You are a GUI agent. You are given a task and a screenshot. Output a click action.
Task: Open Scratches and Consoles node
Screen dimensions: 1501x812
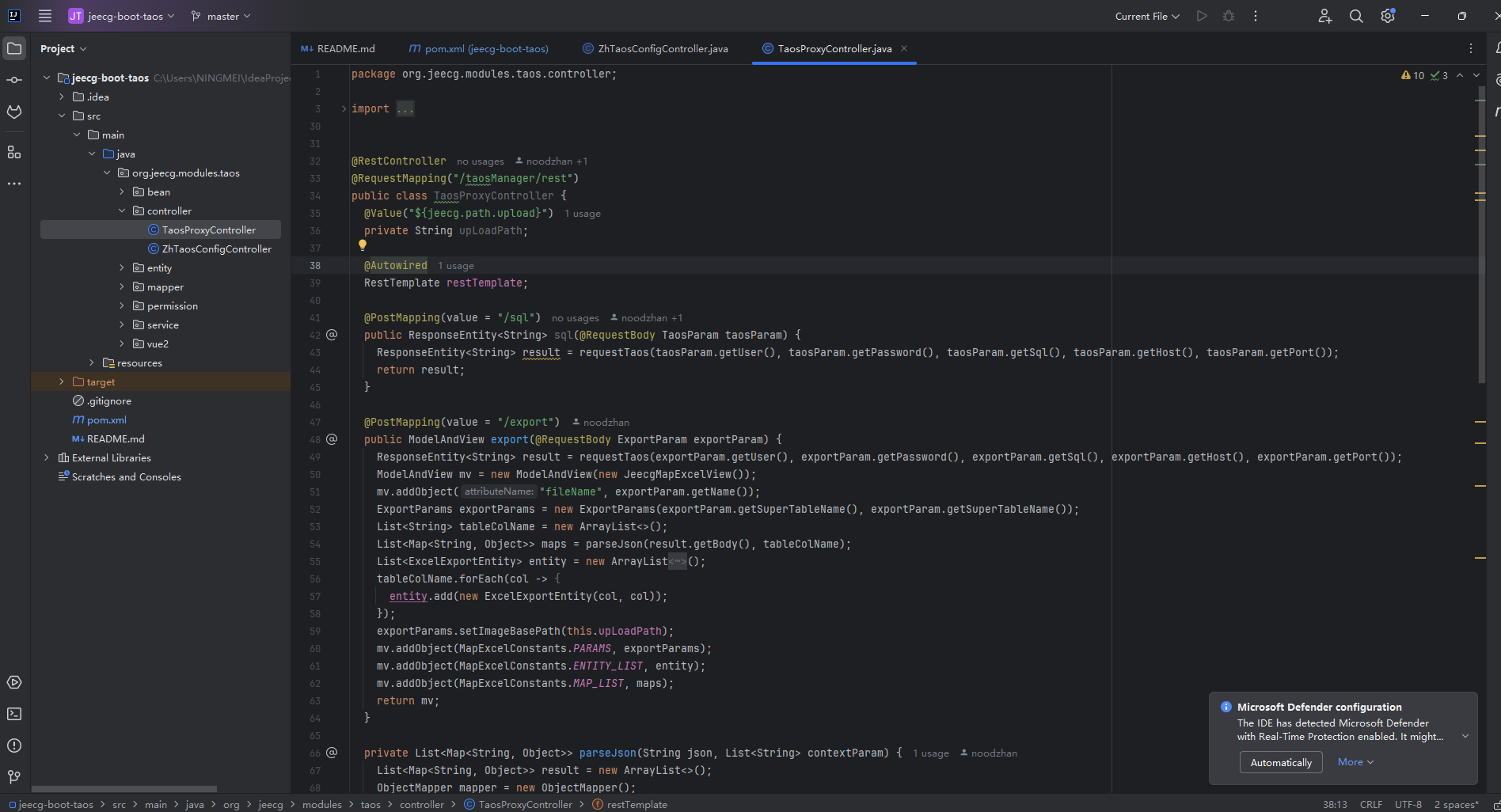pyautogui.click(x=120, y=476)
